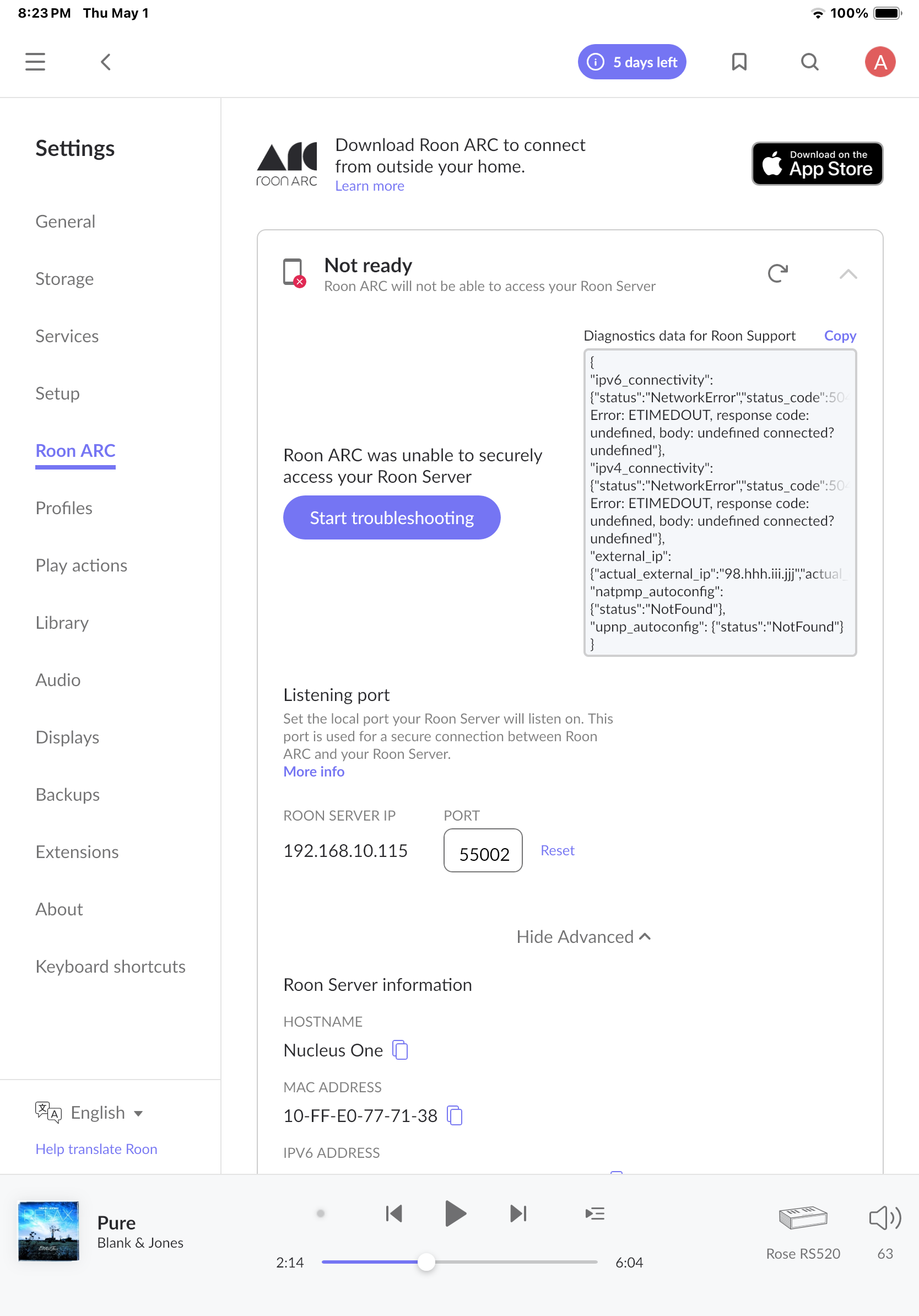This screenshot has width=919, height=1316.
Task: Open General settings
Action: [x=66, y=221]
